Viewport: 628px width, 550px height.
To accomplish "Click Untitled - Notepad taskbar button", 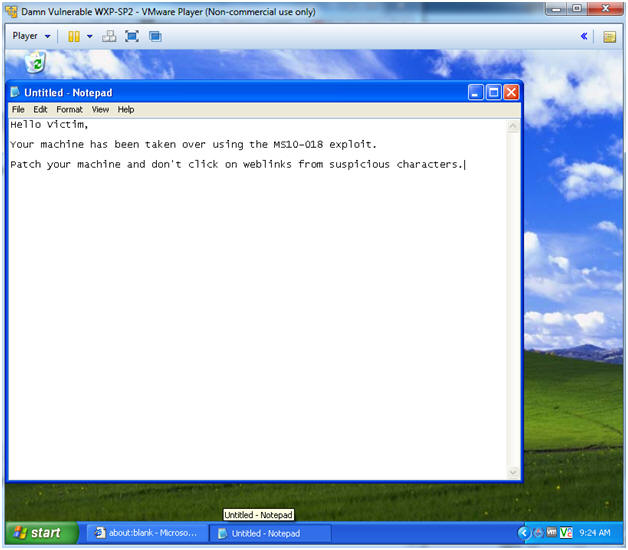I will point(270,534).
